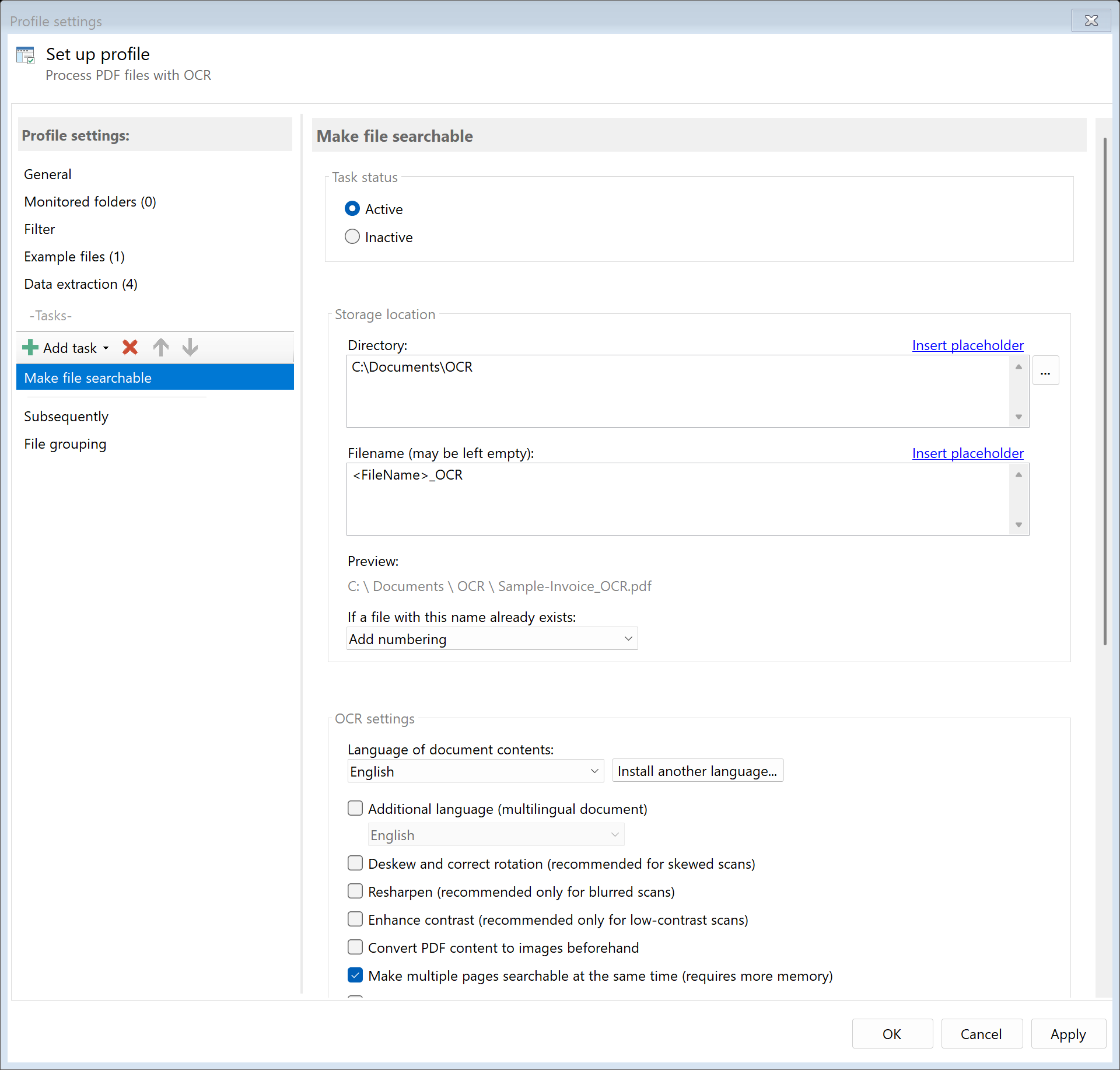
Task: Go to Monitored folders (0) settings
Action: click(x=90, y=202)
